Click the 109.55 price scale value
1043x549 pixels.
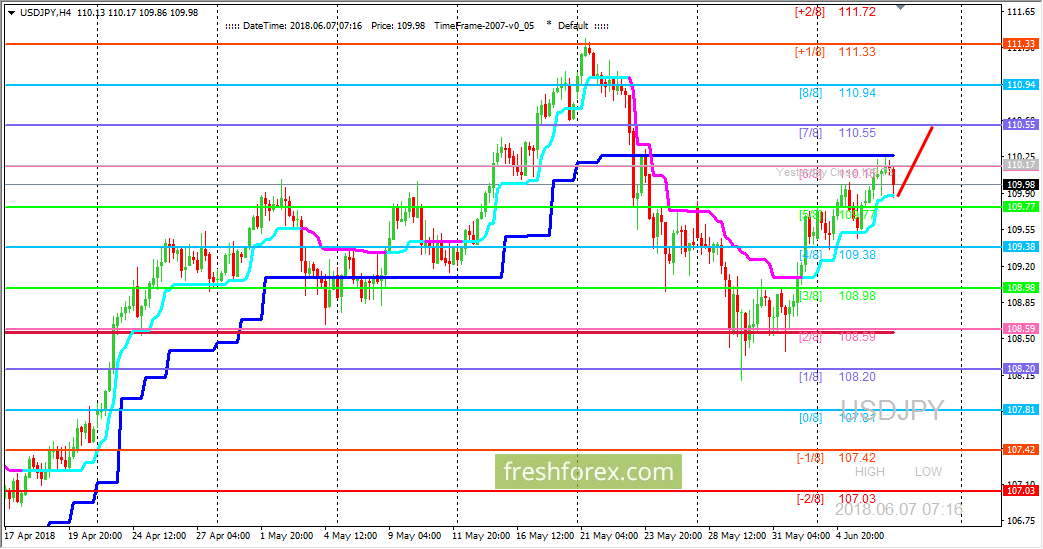[x=1020, y=230]
